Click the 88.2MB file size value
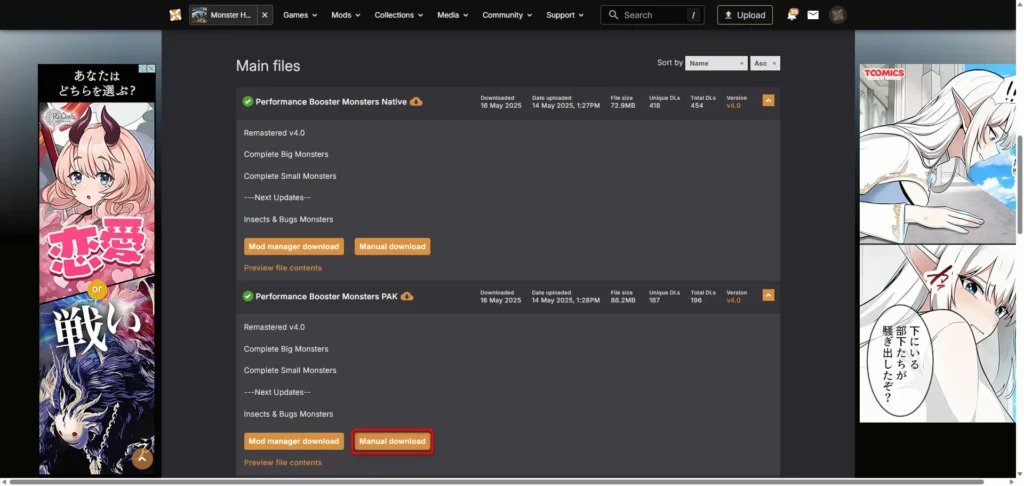 623,300
